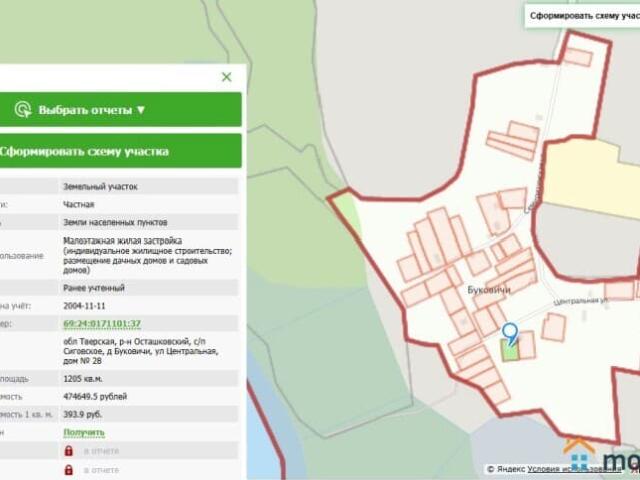Viewport: 640px width, 480px height.
Task: Click the bottom red lock icon
Action: point(69,470)
